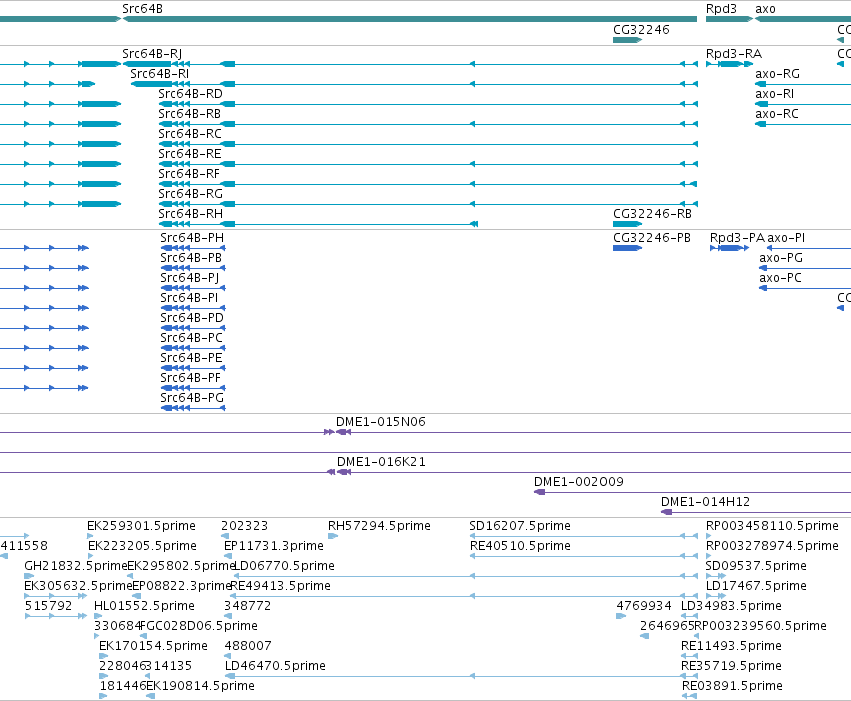Click the Src64B gene label
The height and width of the screenshot is (701, 851).
coord(142,9)
